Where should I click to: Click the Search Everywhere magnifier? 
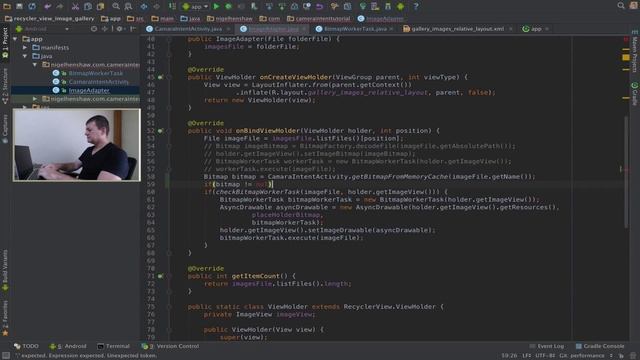coord(621,6)
